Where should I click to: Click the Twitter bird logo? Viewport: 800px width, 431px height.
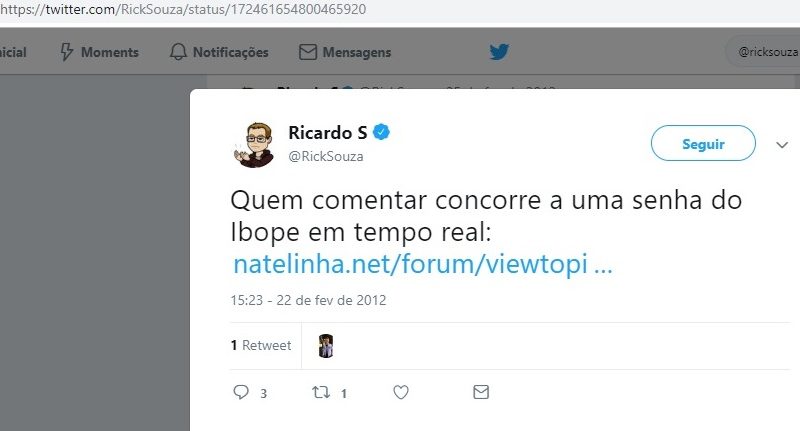[x=499, y=52]
